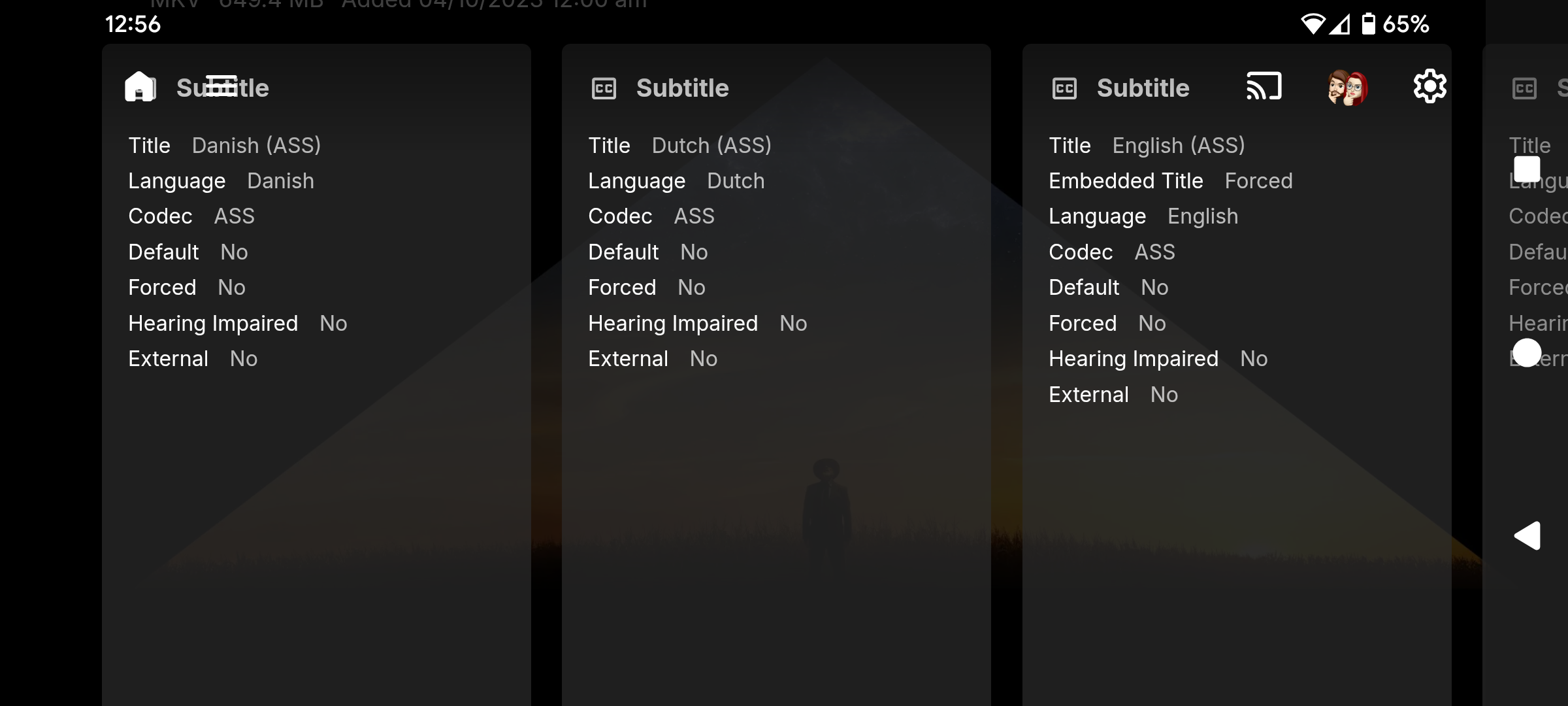Open the hamburger navigation menu
Image resolution: width=1568 pixels, height=706 pixels.
[221, 86]
